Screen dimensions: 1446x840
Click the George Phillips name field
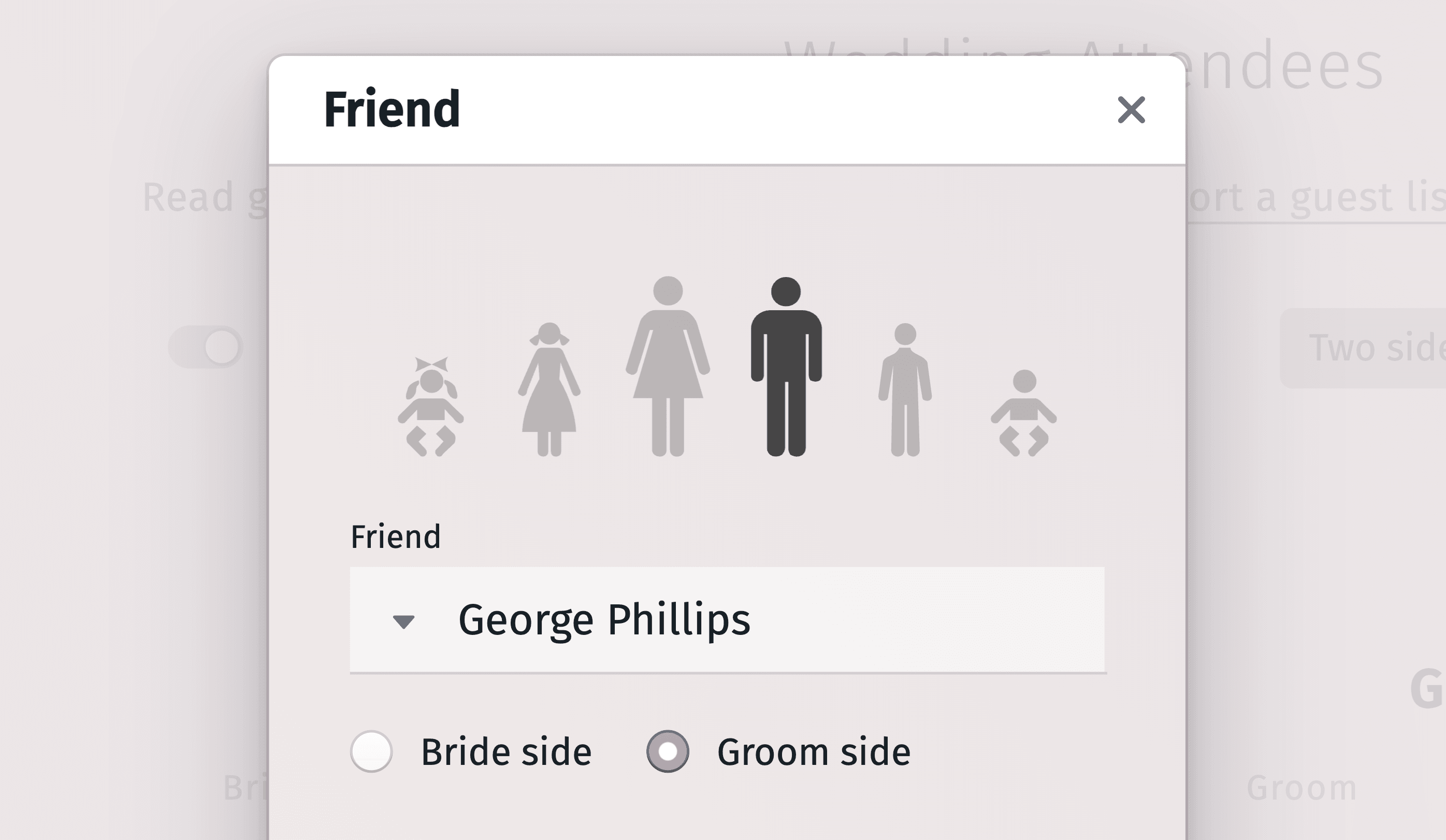point(746,620)
